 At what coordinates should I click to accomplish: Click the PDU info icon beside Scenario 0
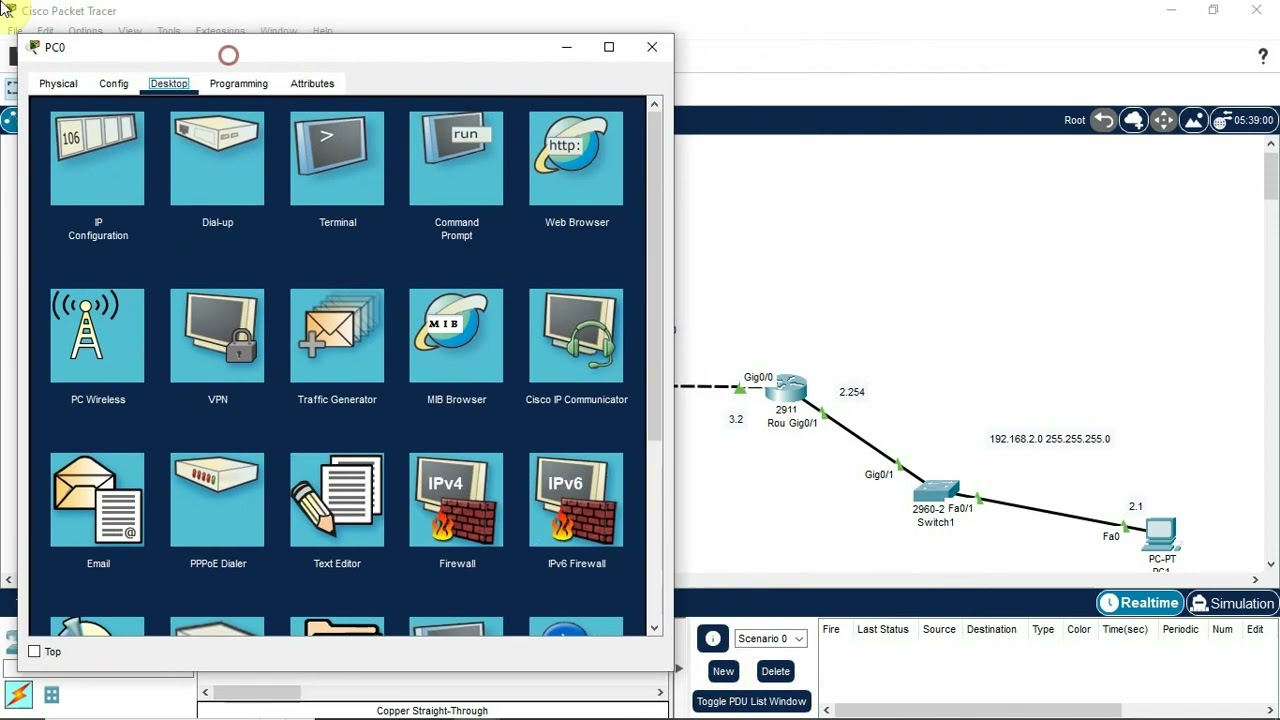(x=713, y=639)
